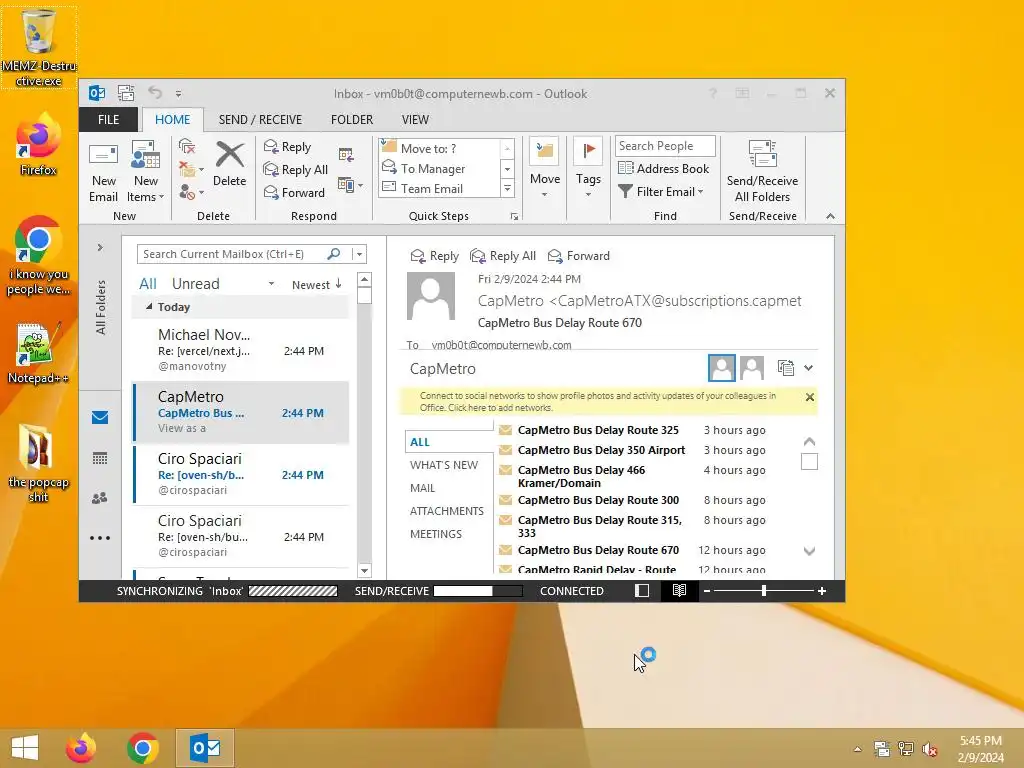Select MEETINGS in people pane
This screenshot has height=768, width=1024.
tap(436, 534)
